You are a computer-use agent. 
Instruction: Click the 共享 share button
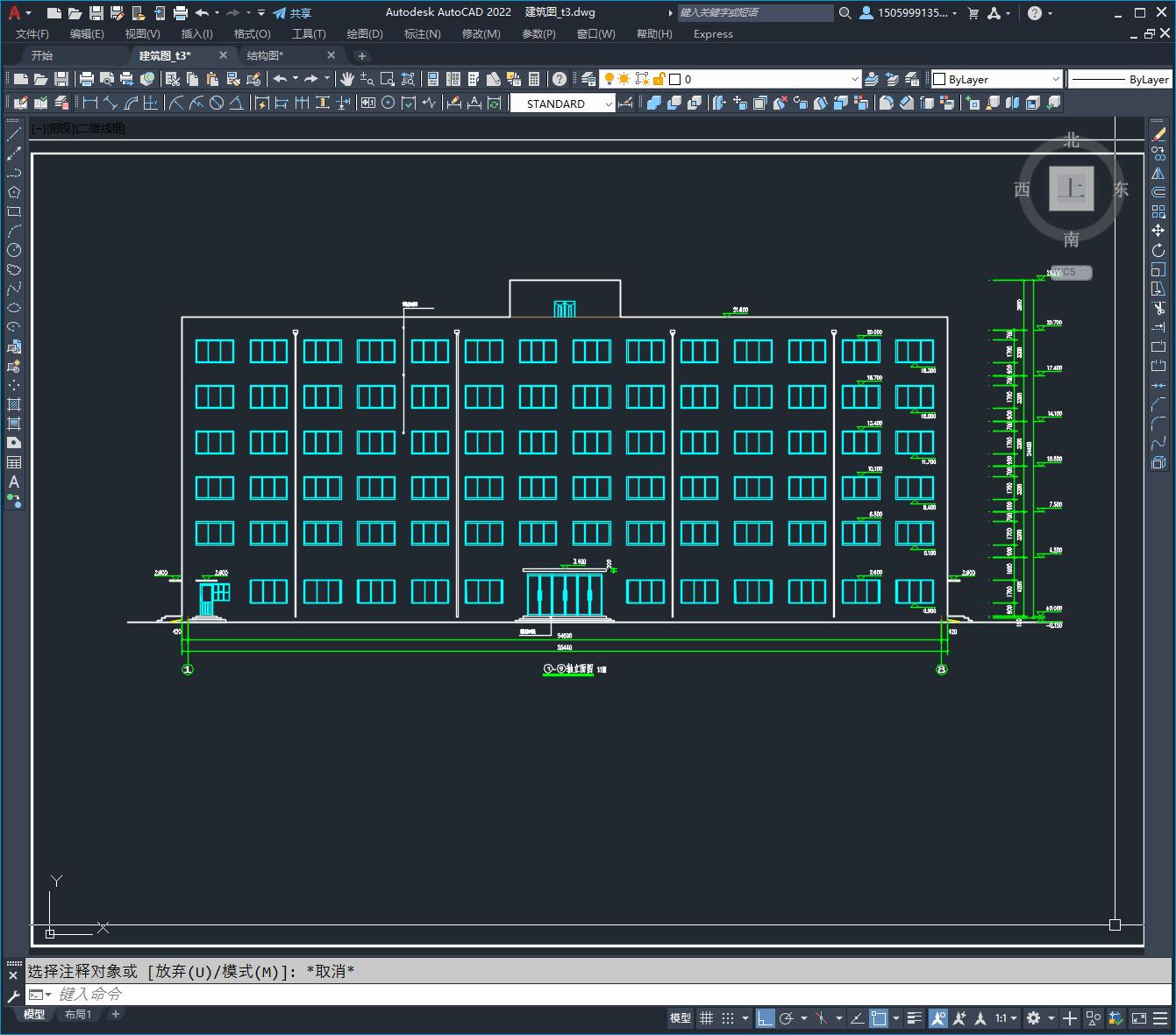click(292, 13)
